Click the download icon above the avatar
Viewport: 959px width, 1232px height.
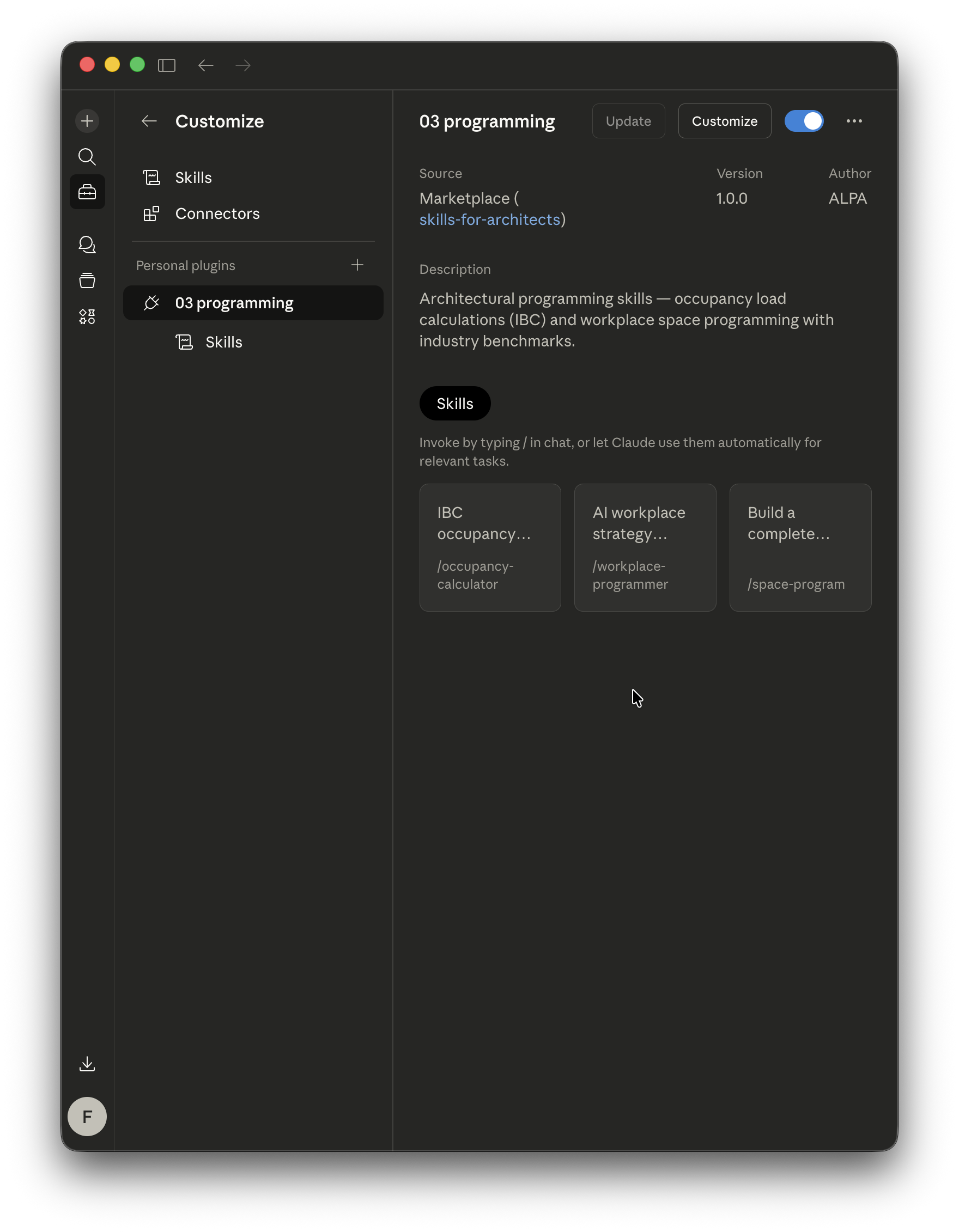click(87, 1063)
